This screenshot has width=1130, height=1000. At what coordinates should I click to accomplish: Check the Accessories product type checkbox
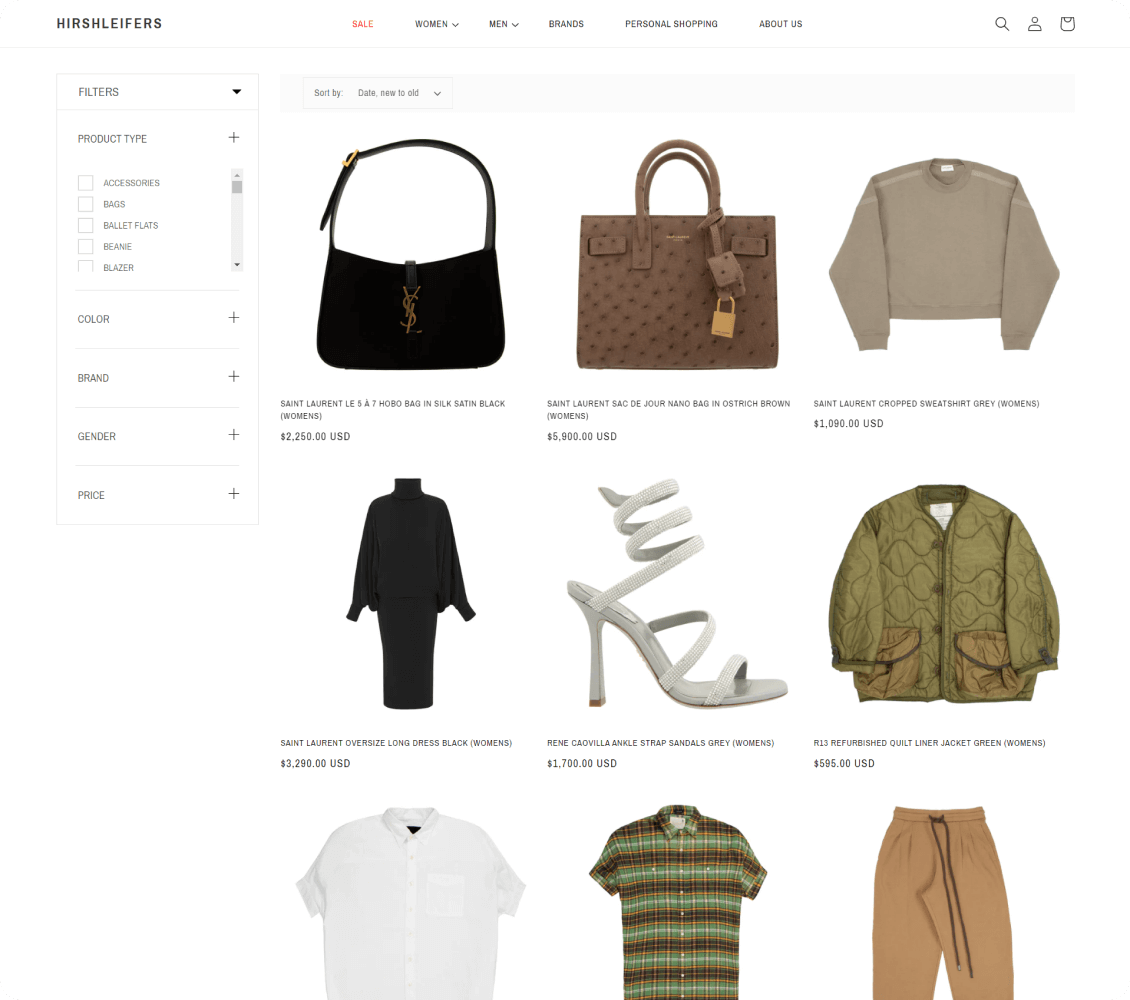pyautogui.click(x=86, y=183)
